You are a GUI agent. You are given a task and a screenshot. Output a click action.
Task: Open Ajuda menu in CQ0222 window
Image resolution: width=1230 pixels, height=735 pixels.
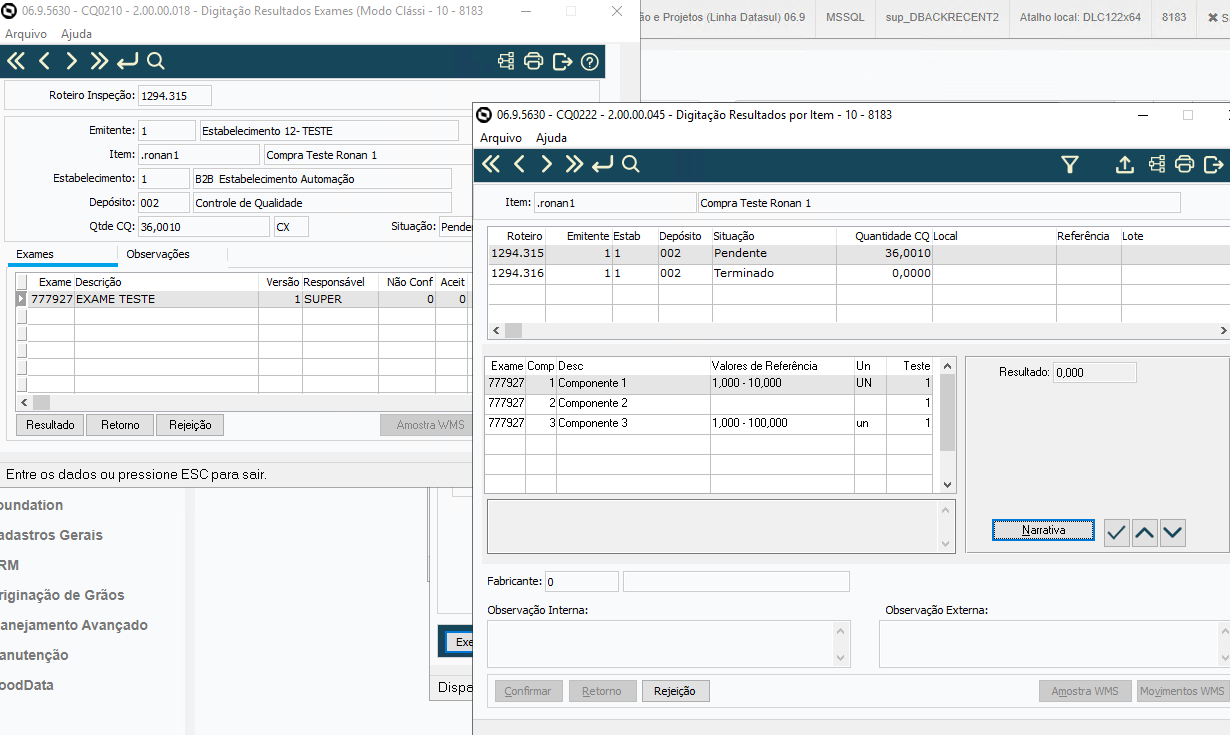(x=551, y=138)
